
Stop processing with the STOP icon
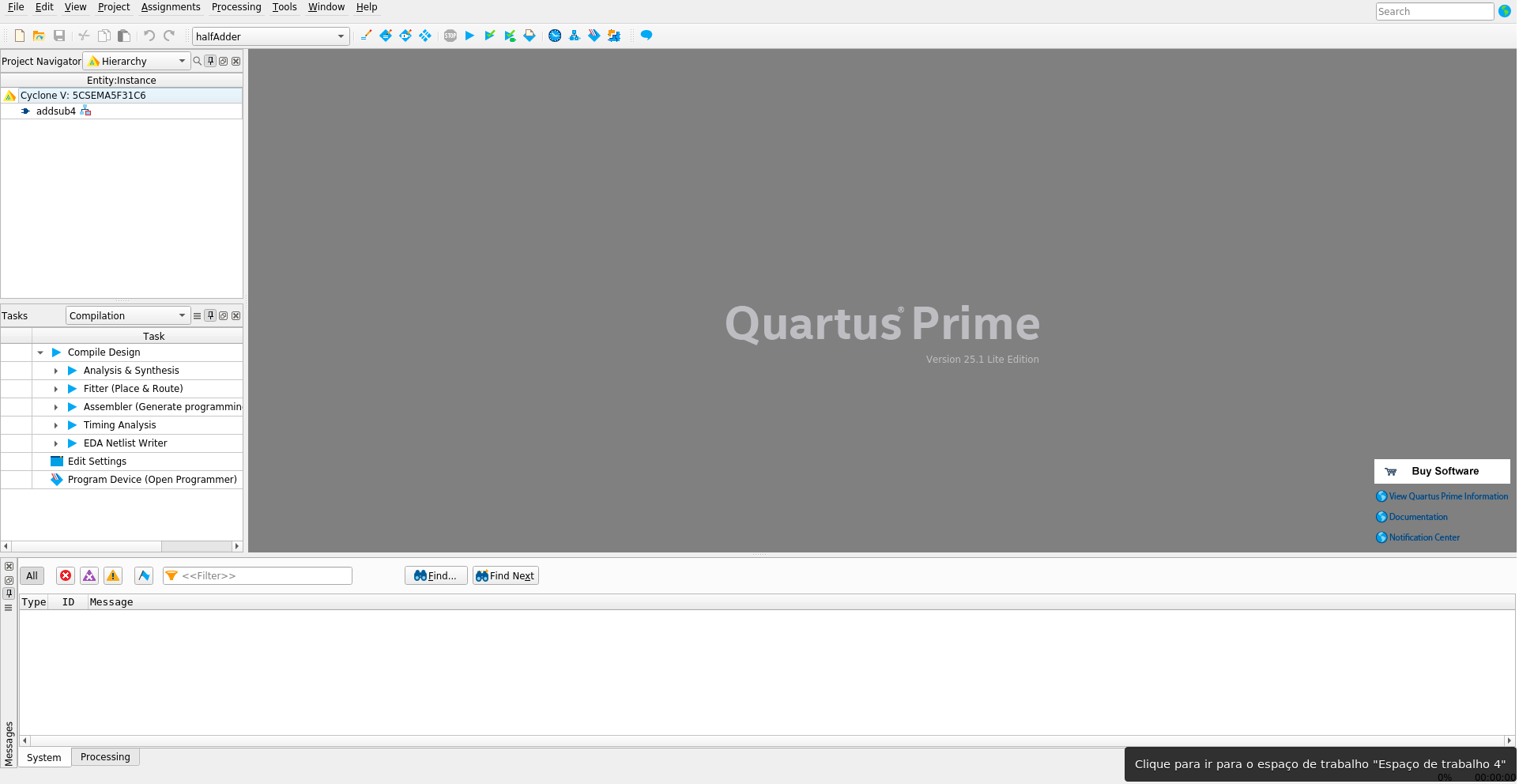[x=450, y=36]
